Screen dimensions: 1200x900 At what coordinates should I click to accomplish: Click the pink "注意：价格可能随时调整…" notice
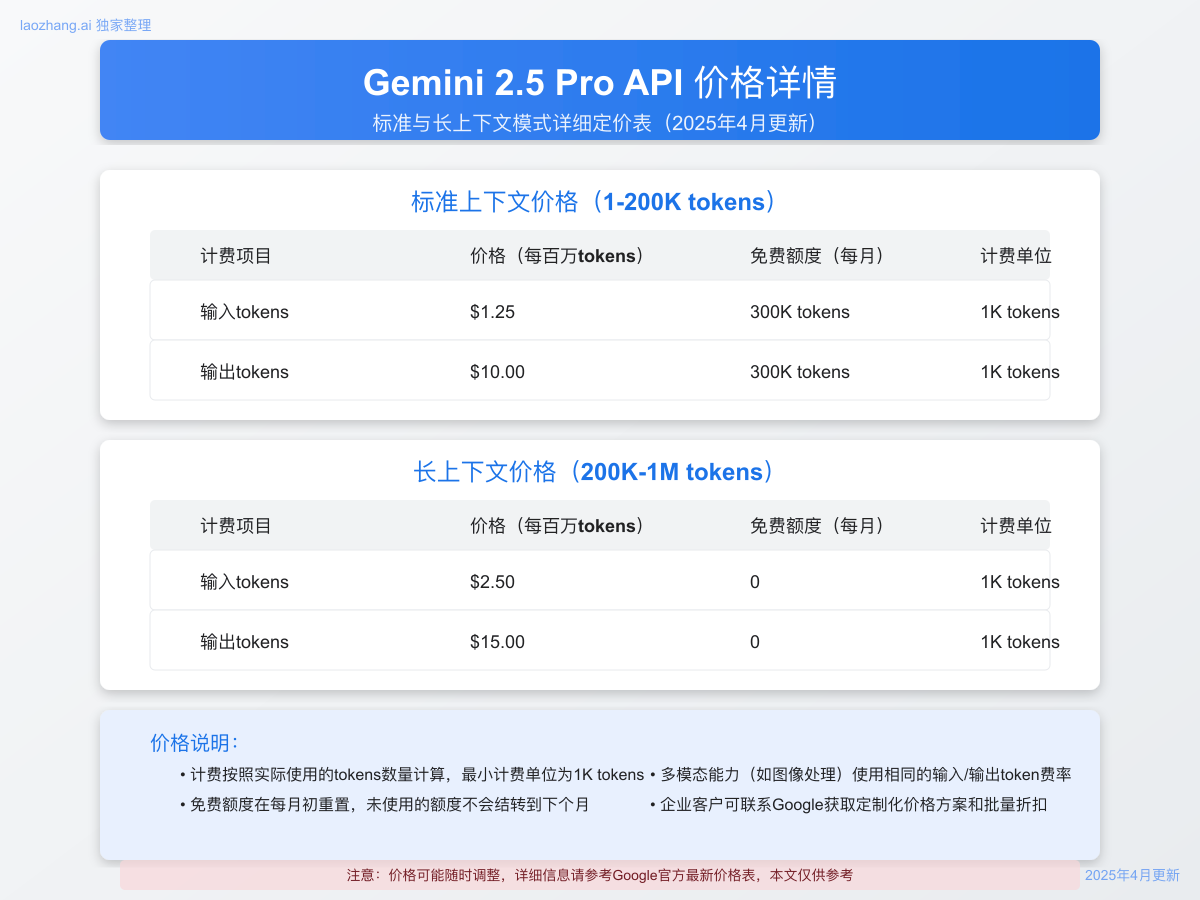[600, 875]
